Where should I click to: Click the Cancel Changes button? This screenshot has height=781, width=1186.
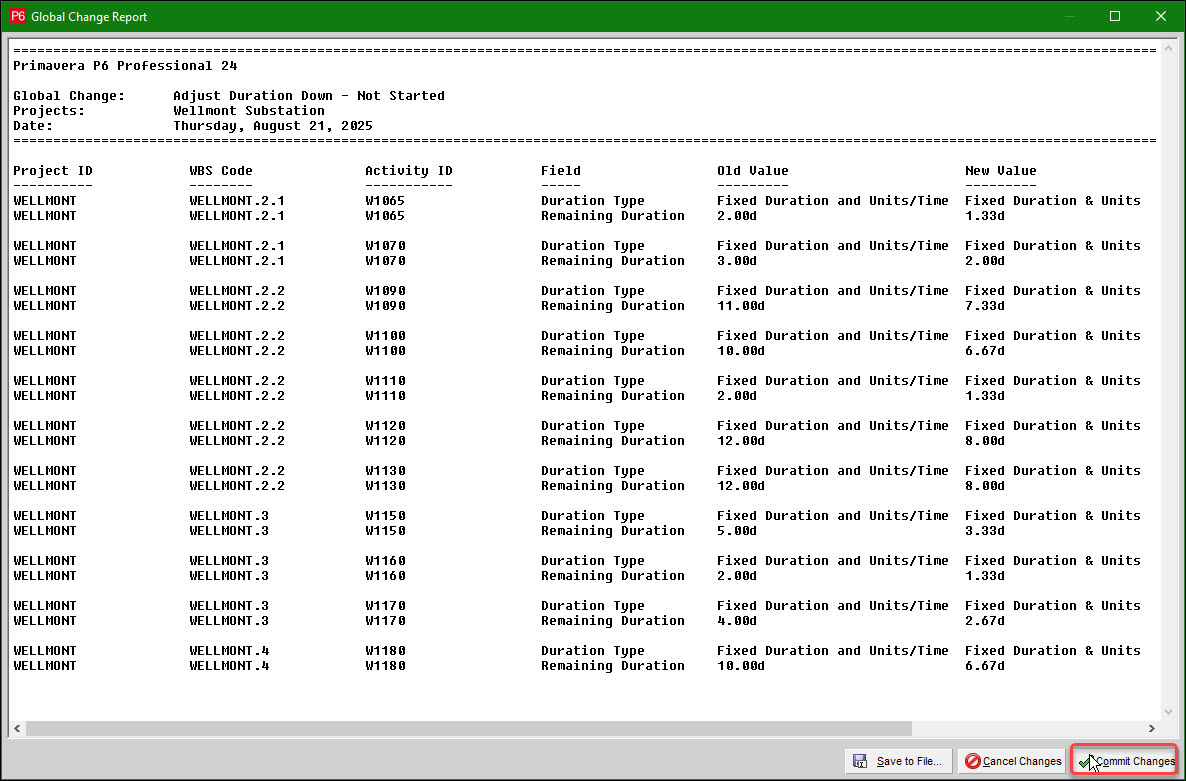point(1012,761)
